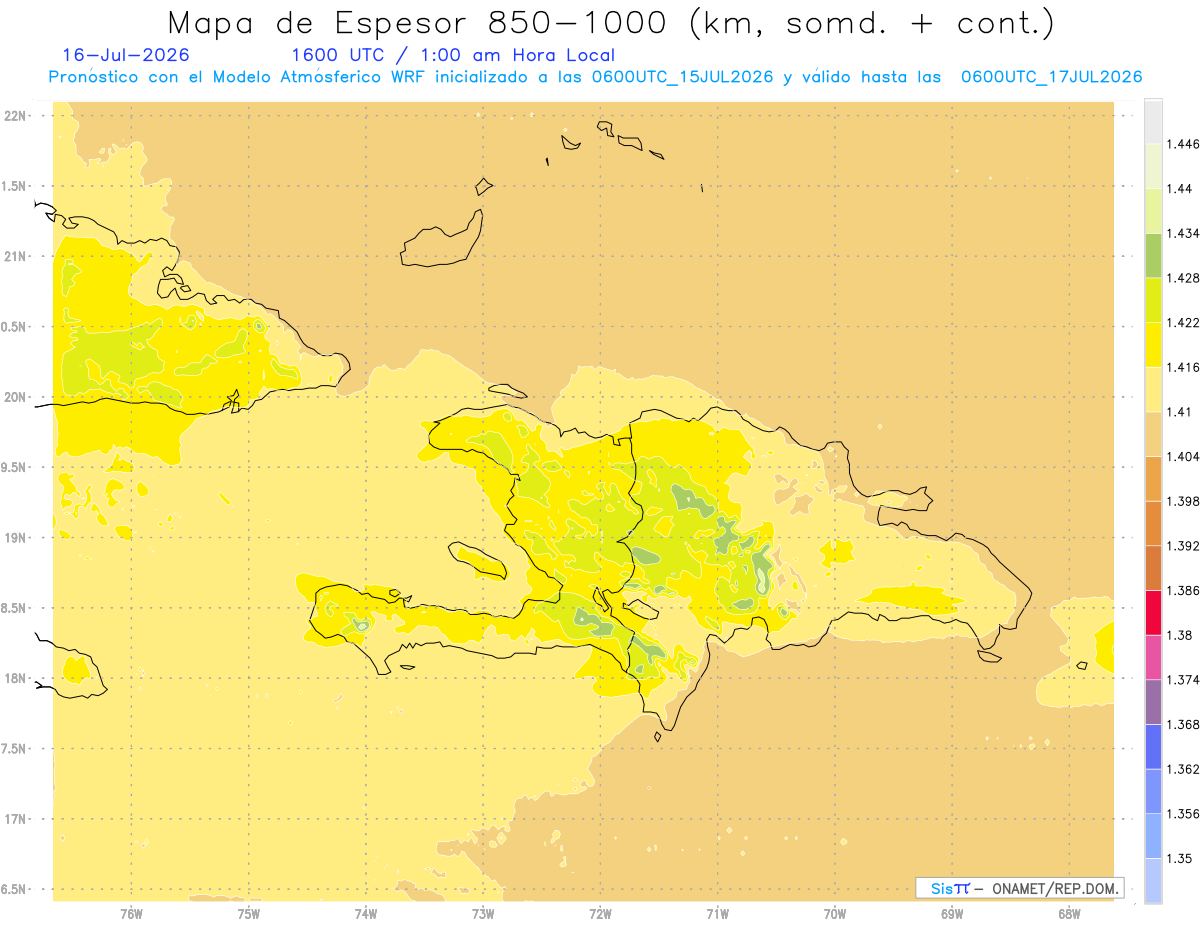Click the longitude label '74W'
Screen dimensions: 1200x927
366,913
